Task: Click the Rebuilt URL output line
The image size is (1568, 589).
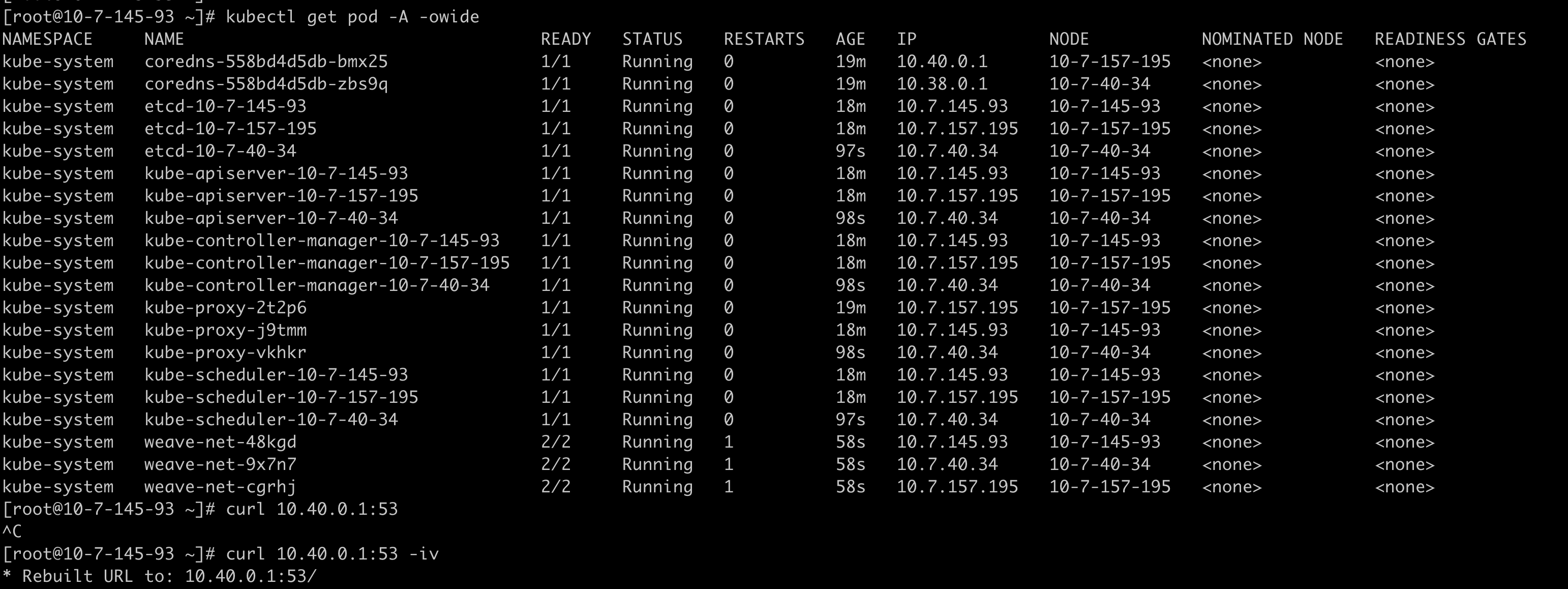Action: coord(160,576)
